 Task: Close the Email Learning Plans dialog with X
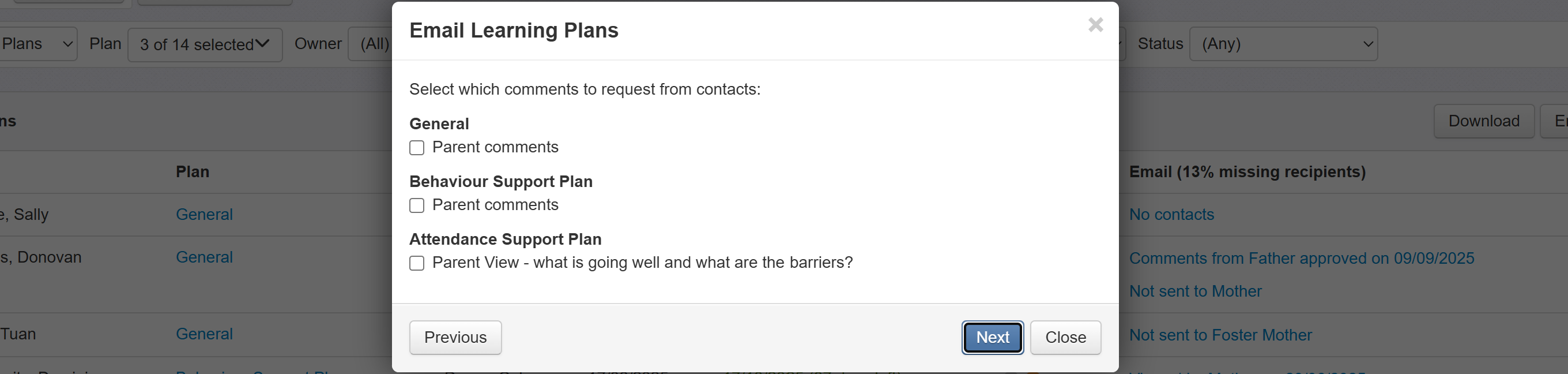[1095, 25]
